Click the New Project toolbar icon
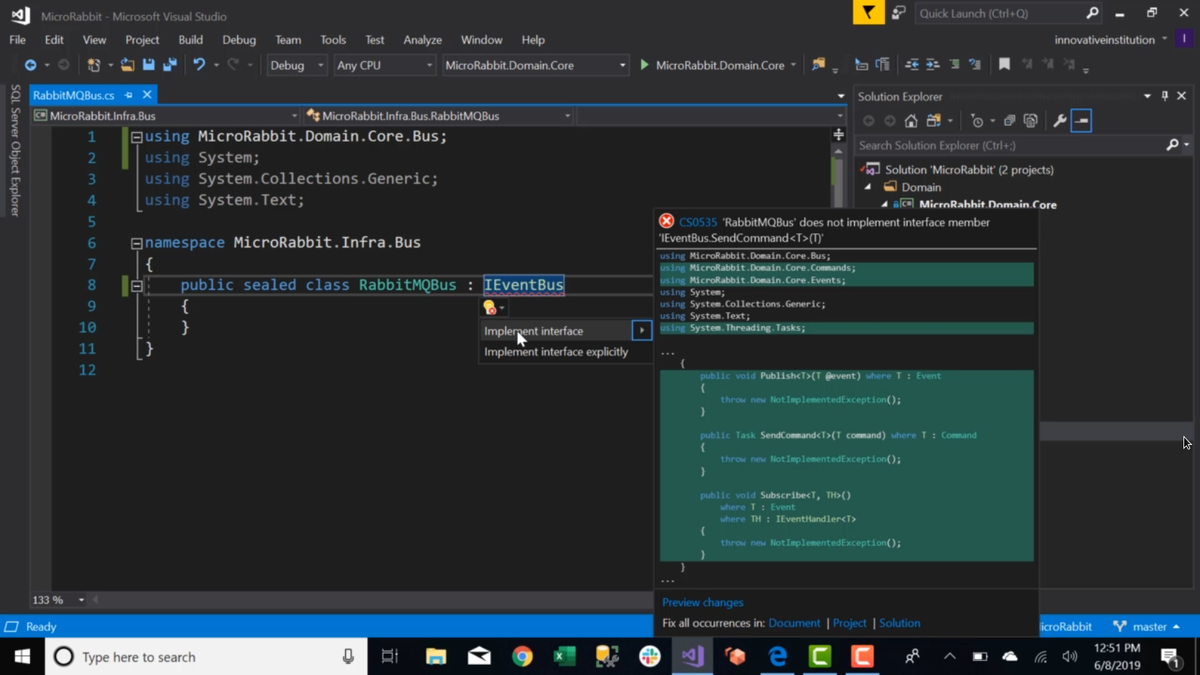Screen dimensions: 1200x675 [x=93, y=65]
